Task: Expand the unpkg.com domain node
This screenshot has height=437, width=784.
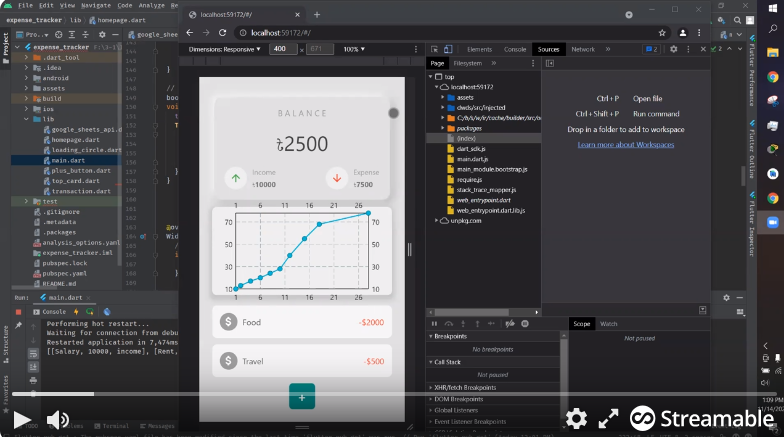Action: coord(436,220)
